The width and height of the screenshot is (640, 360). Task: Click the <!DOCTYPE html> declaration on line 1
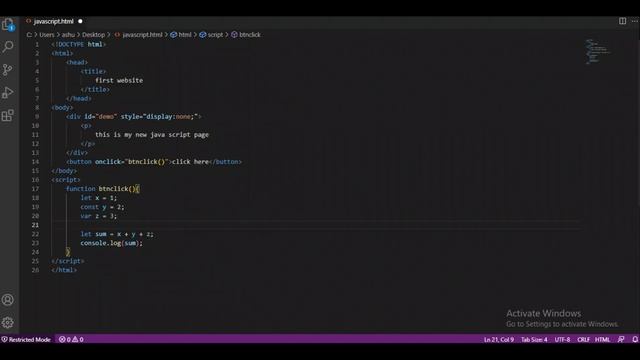tap(79, 44)
